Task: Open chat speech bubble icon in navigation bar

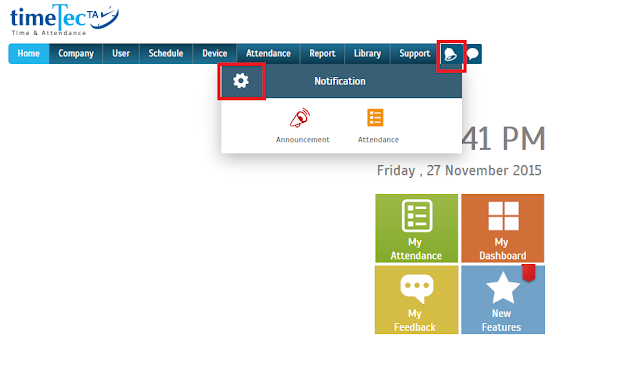Action: click(473, 54)
